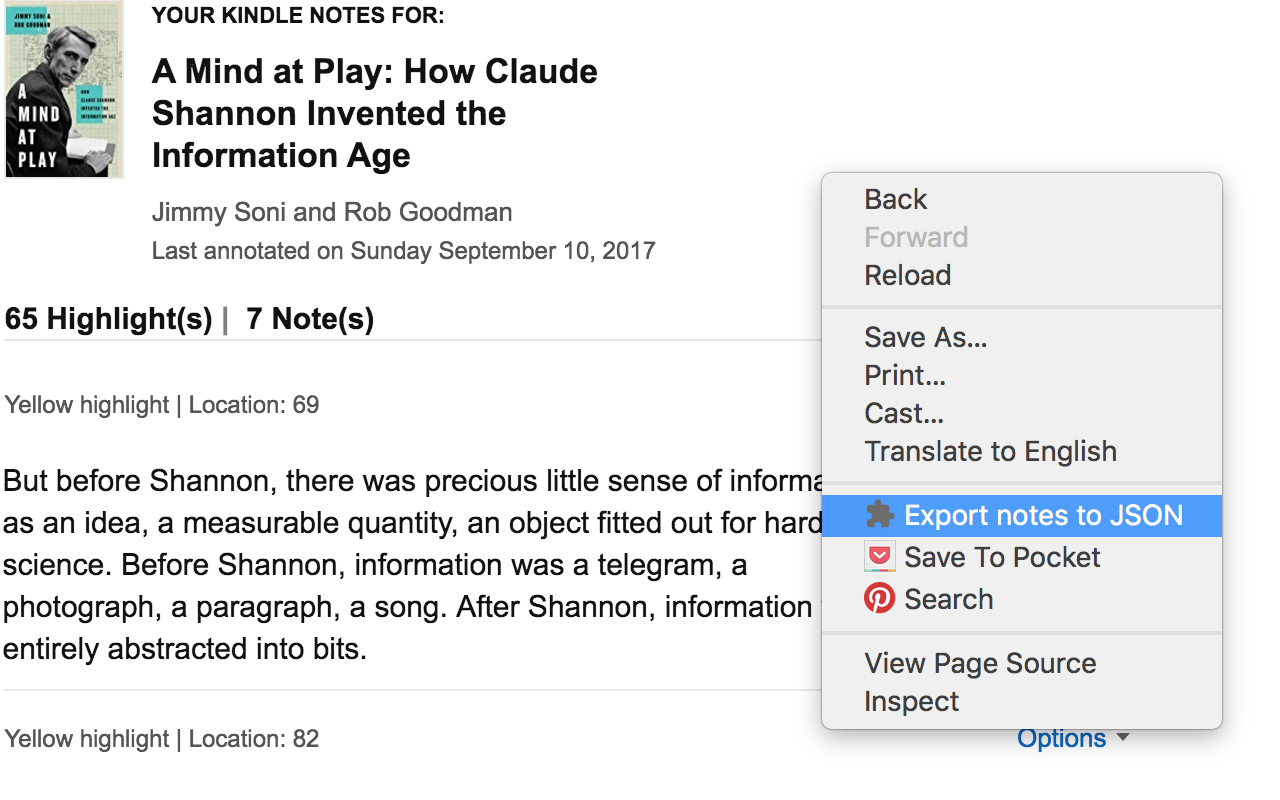
Task: Click the puzzle piece extension icon
Action: (879, 516)
